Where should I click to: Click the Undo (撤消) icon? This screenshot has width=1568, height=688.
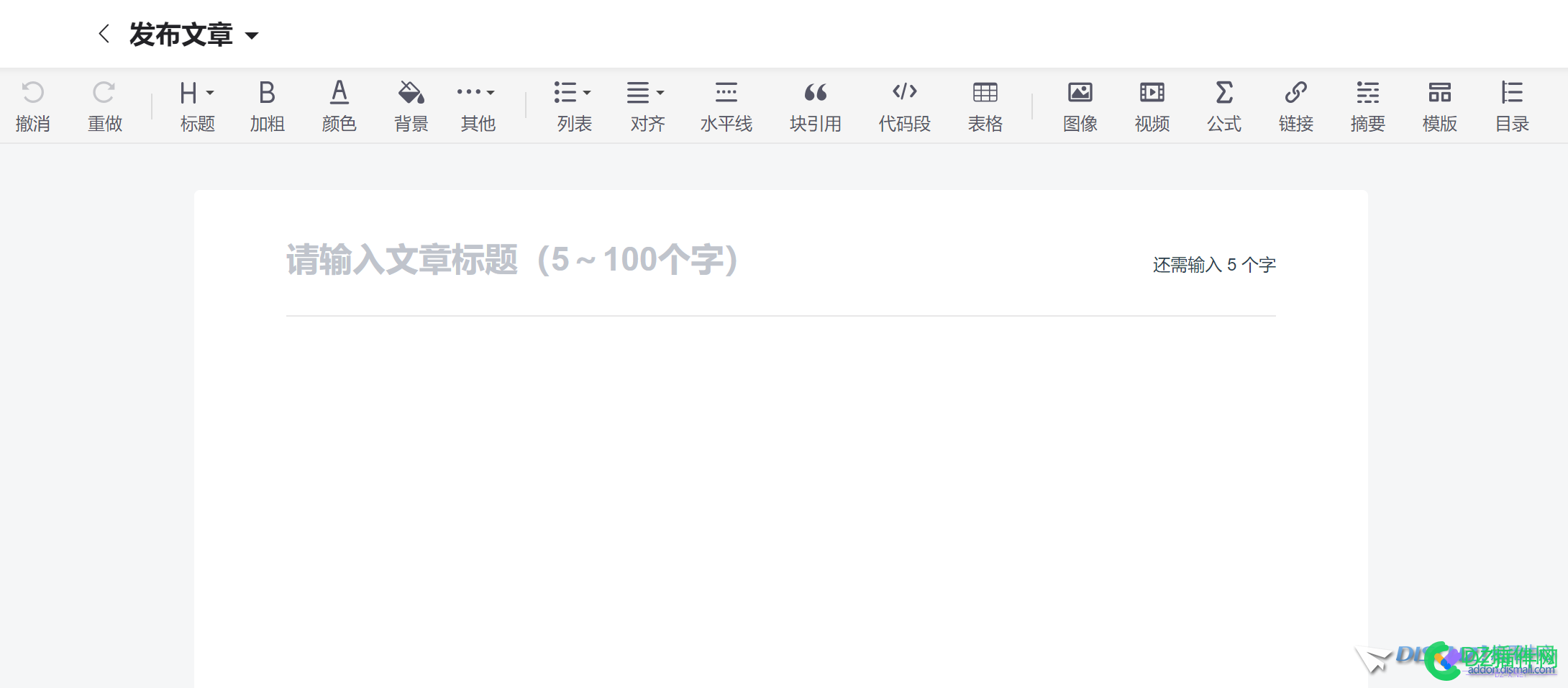tap(33, 104)
